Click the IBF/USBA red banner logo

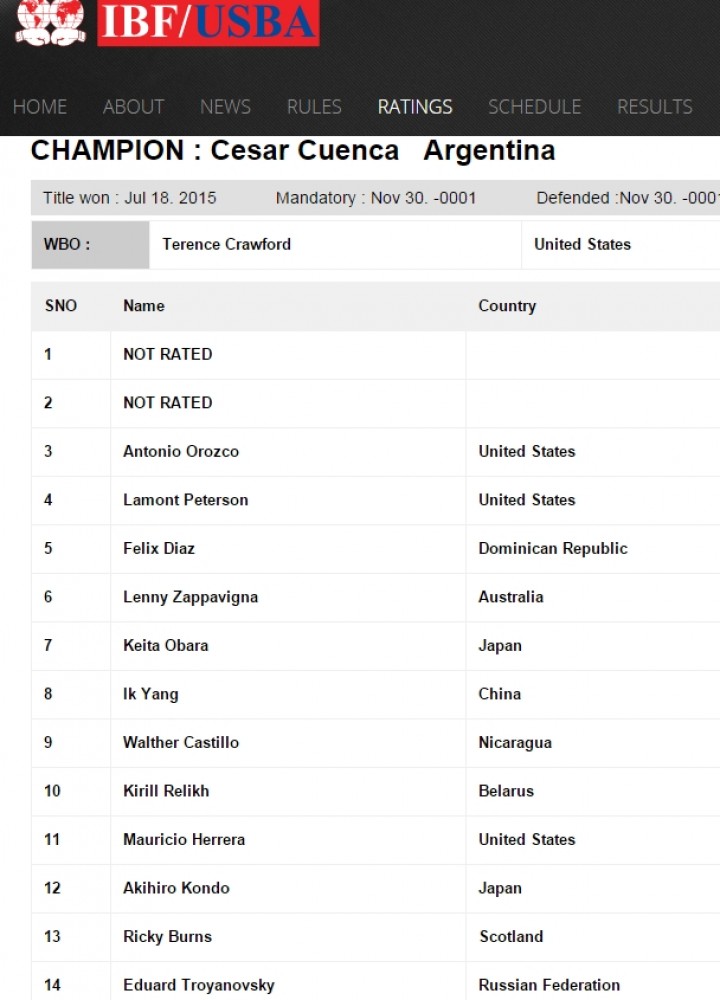[x=208, y=23]
